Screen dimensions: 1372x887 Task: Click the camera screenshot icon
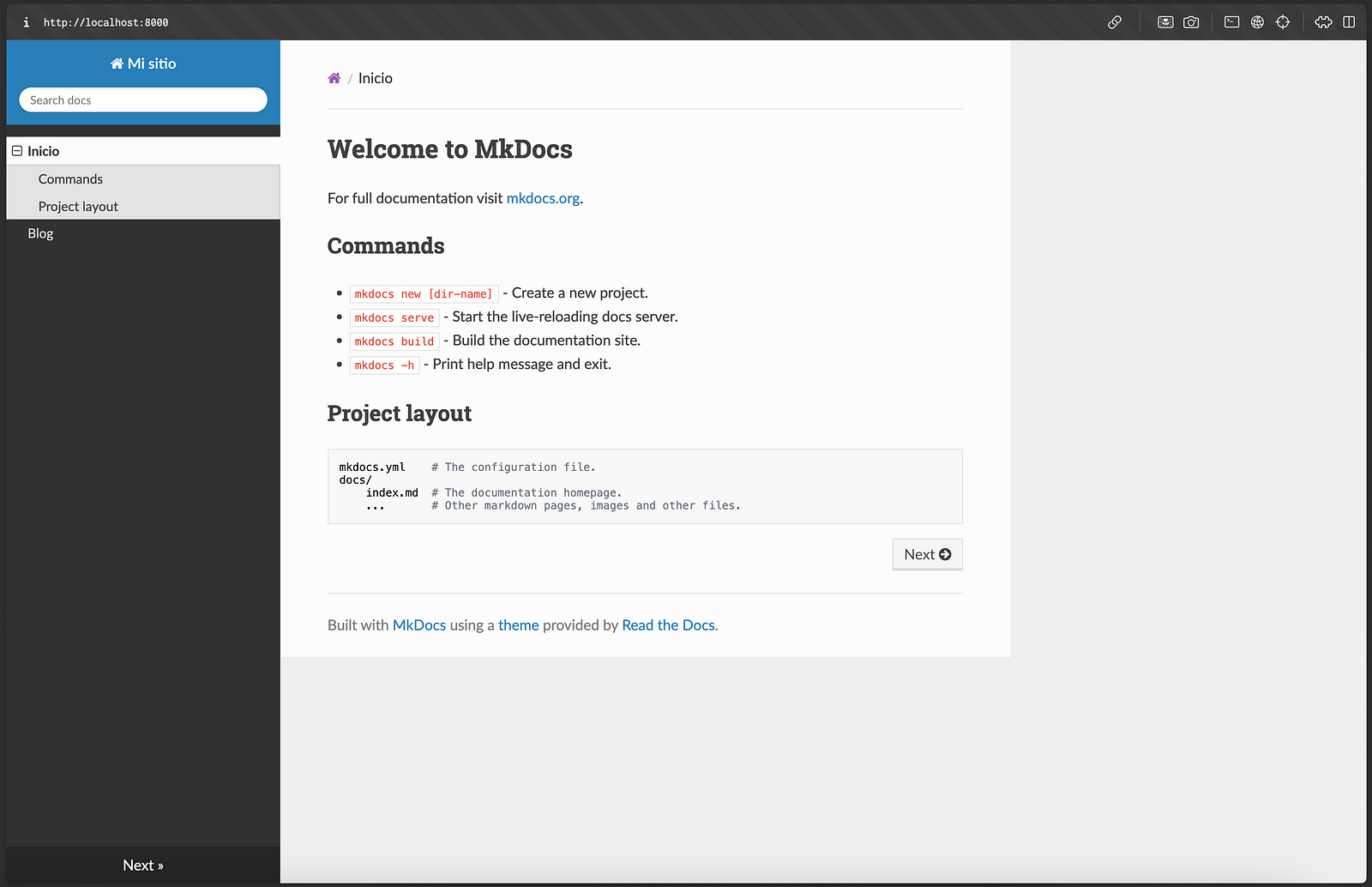point(1191,22)
